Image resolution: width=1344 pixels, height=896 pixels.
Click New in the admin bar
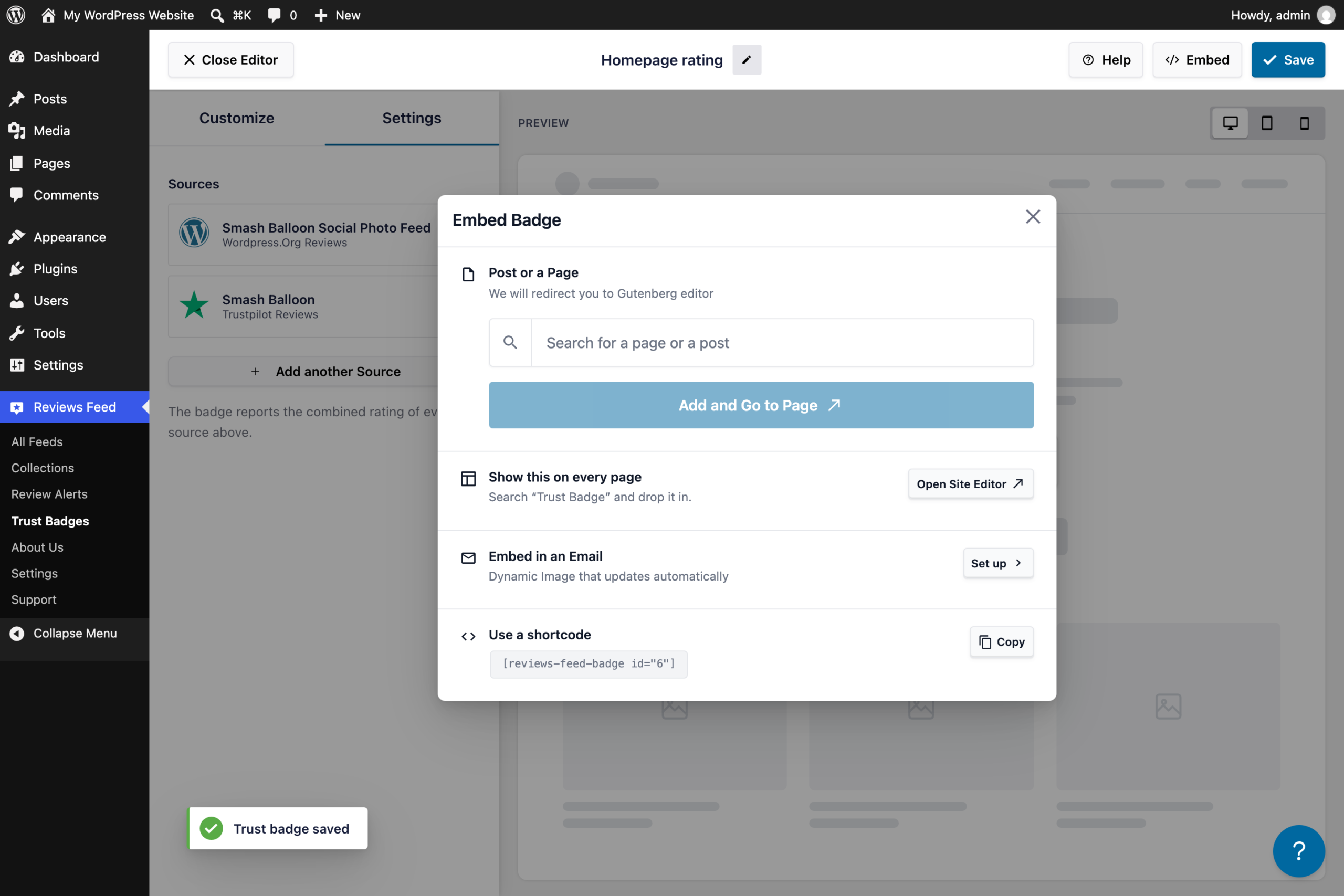click(337, 15)
